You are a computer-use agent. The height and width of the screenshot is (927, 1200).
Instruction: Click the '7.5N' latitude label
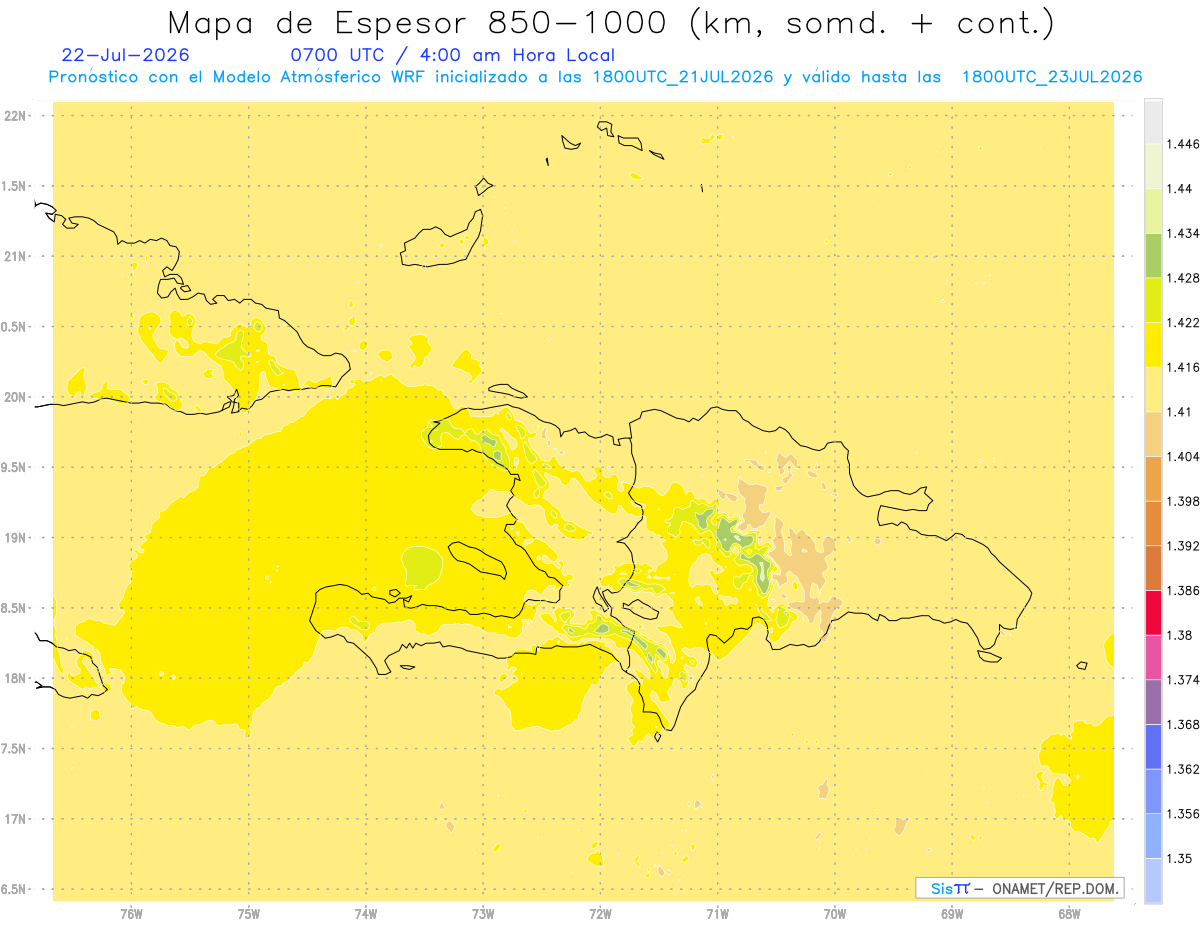coord(15,749)
